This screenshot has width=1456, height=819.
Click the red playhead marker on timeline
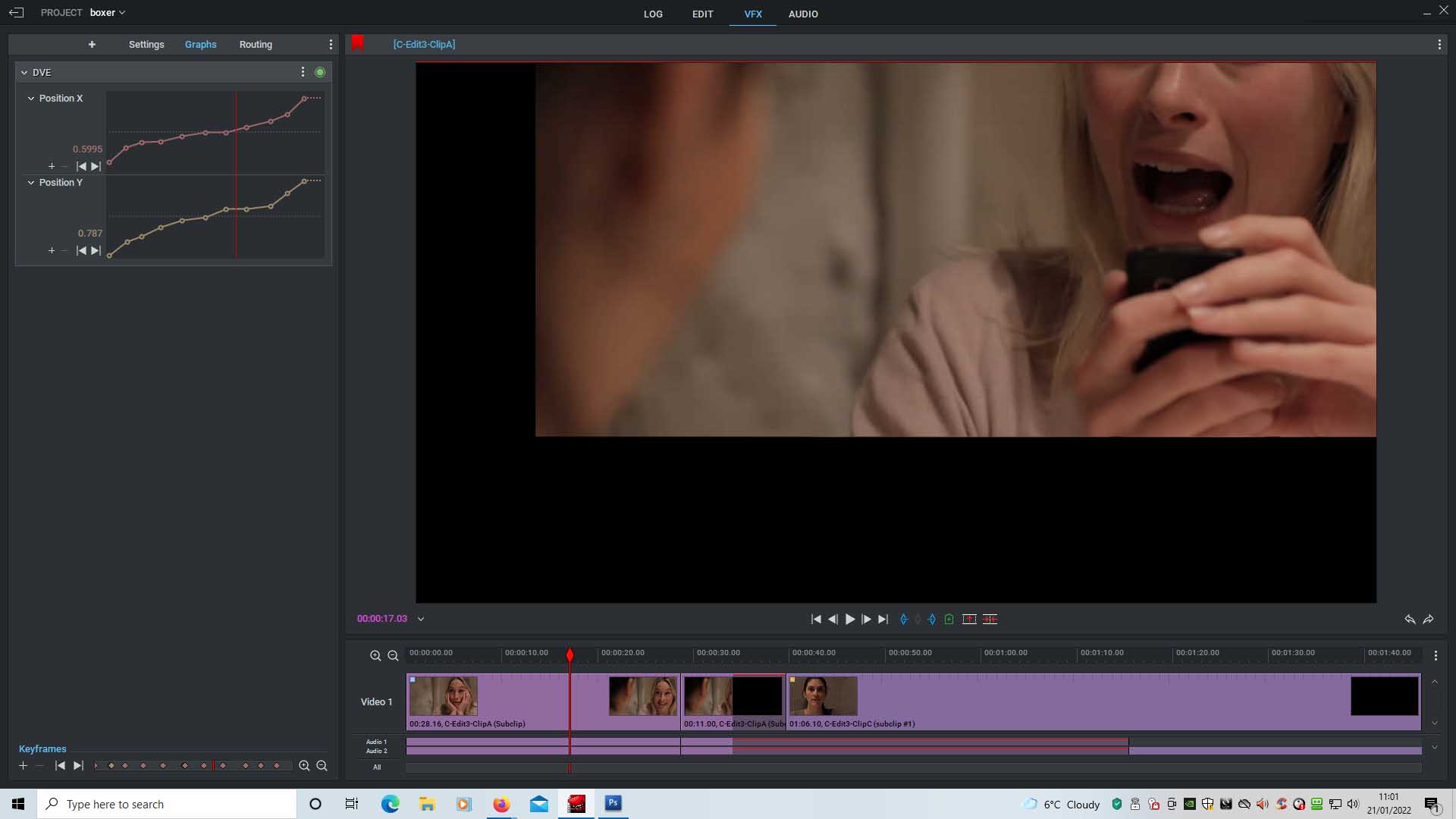point(570,654)
